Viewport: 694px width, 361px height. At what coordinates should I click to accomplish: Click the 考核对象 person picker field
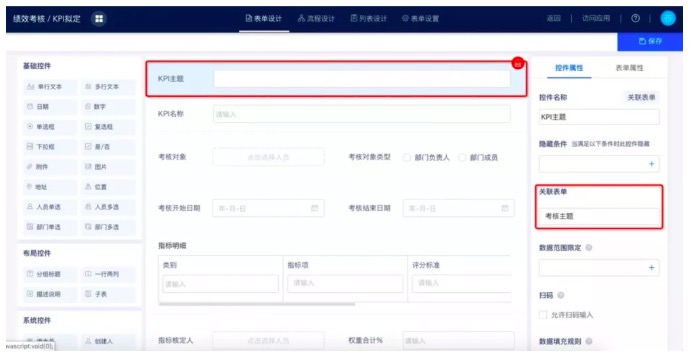coord(268,157)
